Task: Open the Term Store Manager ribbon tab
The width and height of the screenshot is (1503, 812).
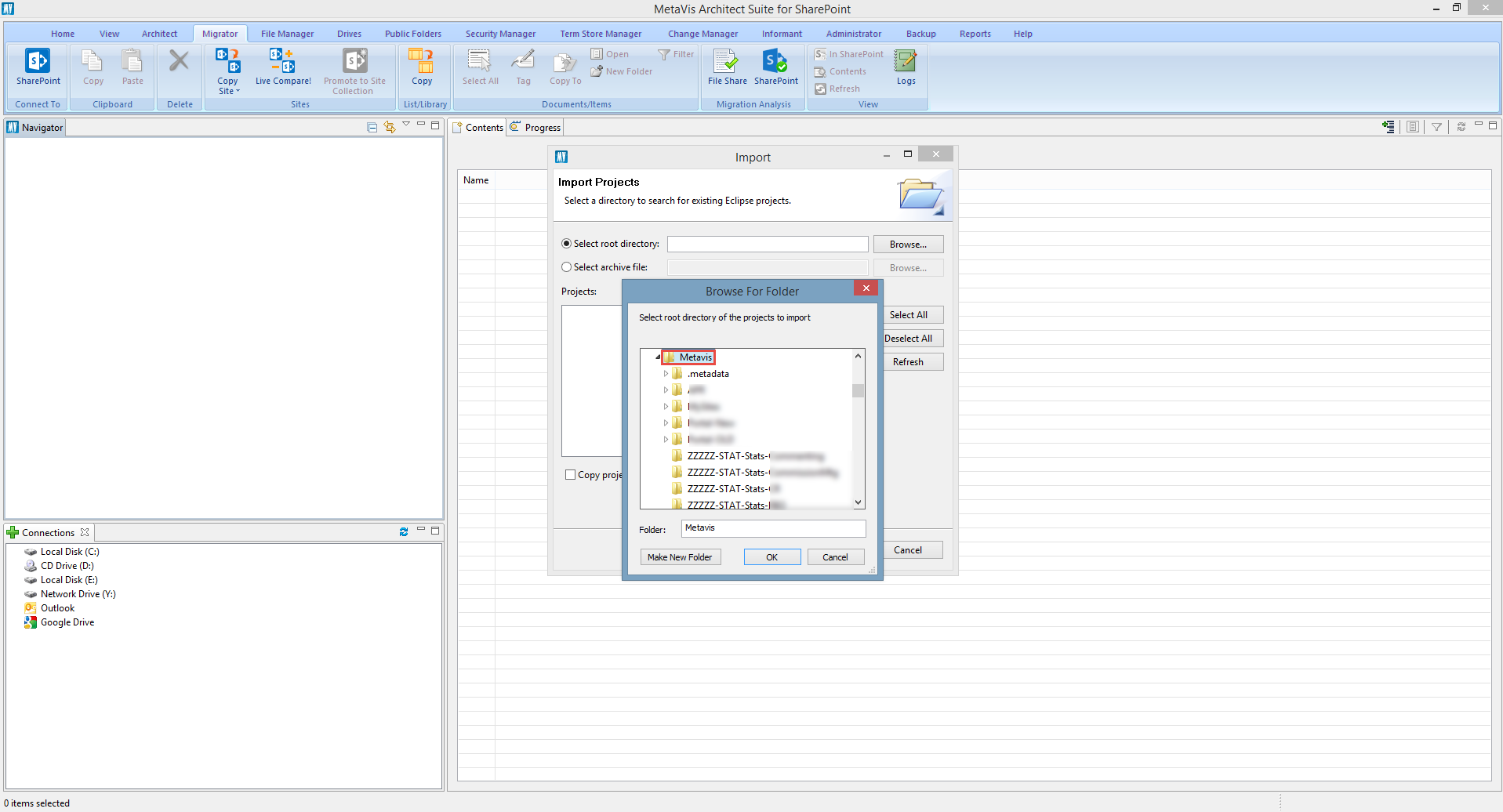Action: (x=601, y=33)
